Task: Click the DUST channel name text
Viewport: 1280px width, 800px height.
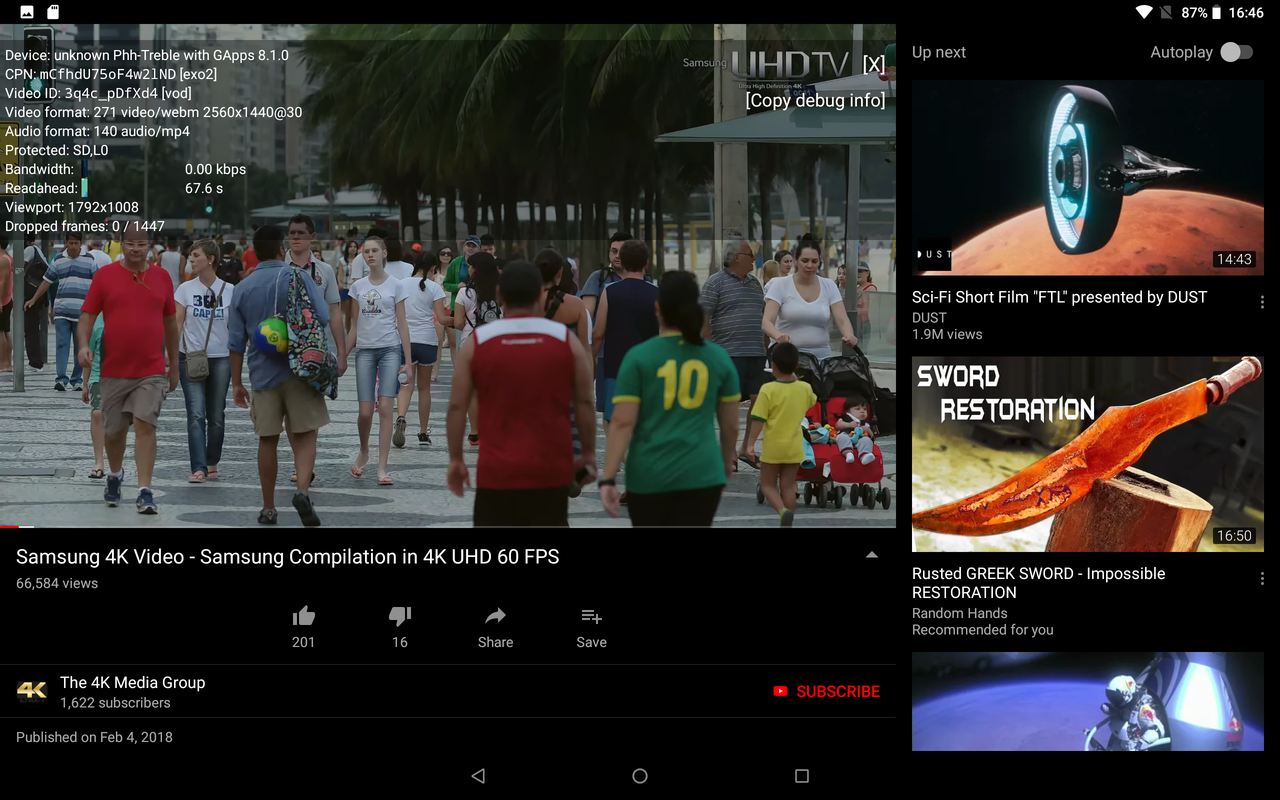Action: point(929,317)
